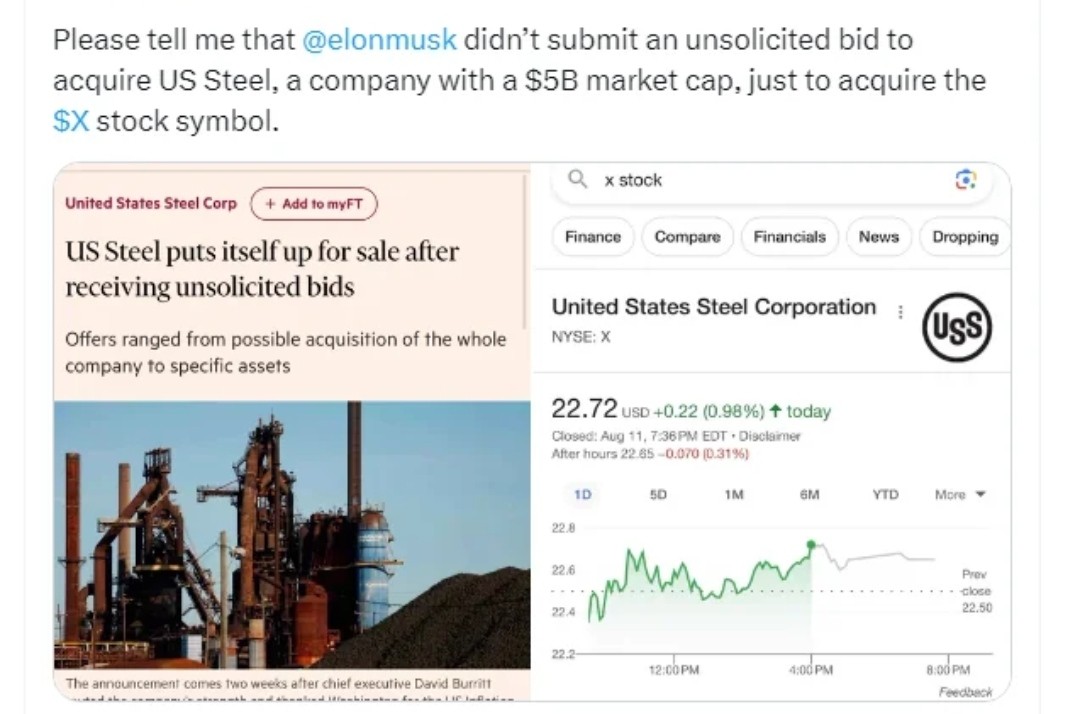
Task: Select the Compare filter chip
Action: click(687, 237)
